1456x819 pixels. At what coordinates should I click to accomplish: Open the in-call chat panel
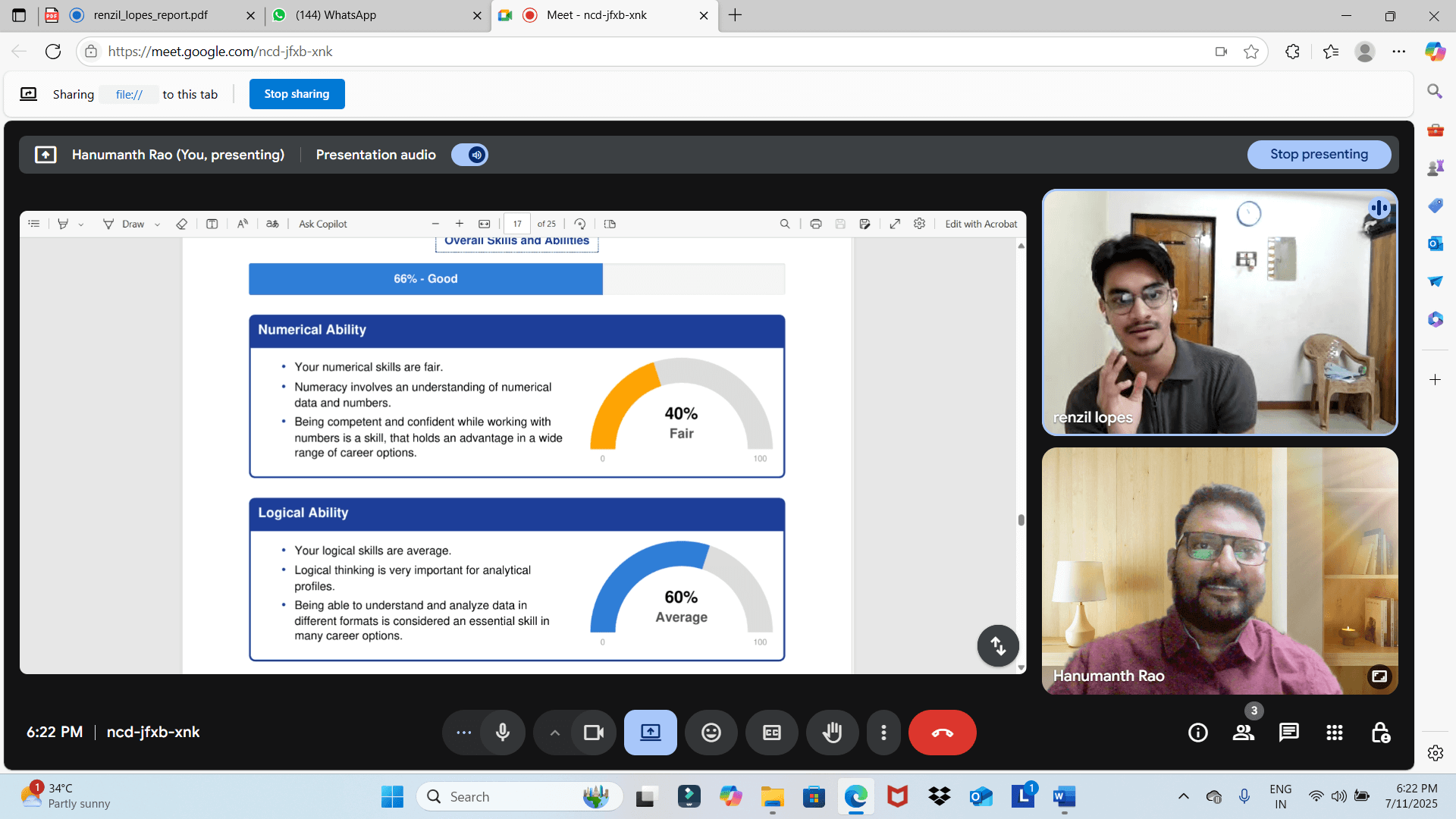click(x=1288, y=733)
